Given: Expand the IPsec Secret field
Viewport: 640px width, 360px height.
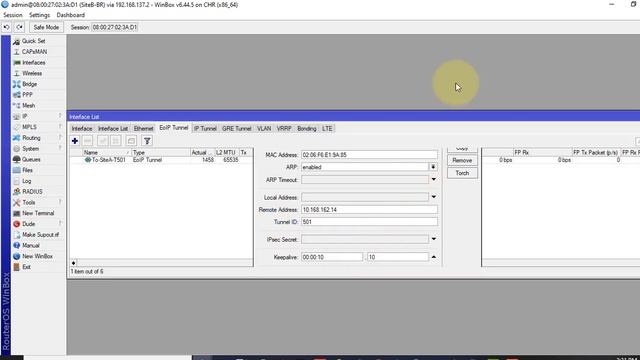Looking at the screenshot, I should point(433,239).
